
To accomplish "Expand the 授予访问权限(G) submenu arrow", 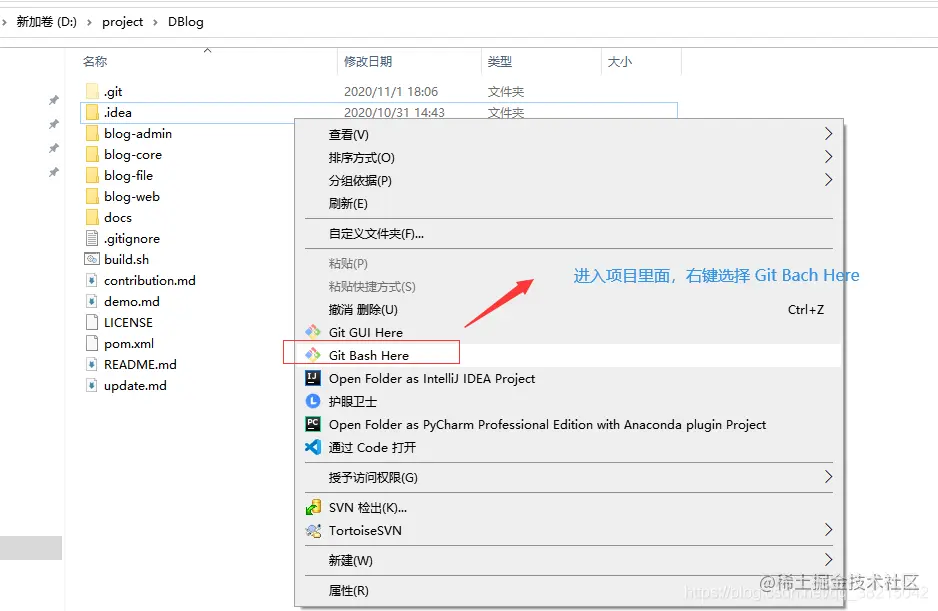I will [x=828, y=477].
